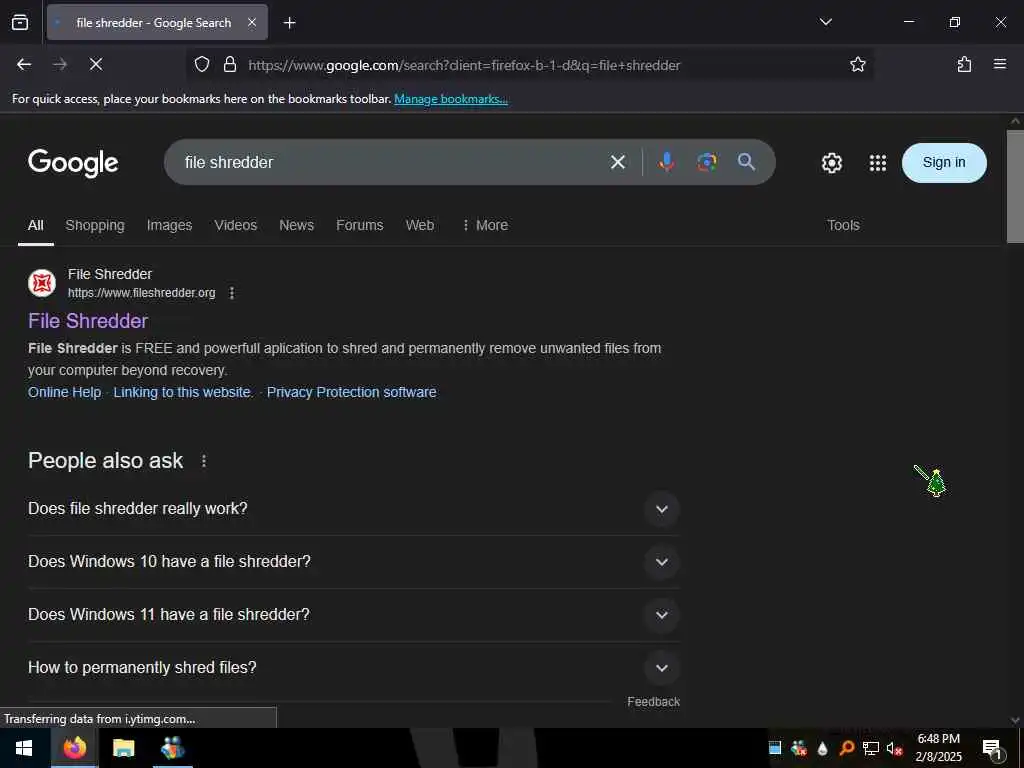Open the Windows notification center
Image resolution: width=1024 pixels, height=768 pixels.
point(992,749)
